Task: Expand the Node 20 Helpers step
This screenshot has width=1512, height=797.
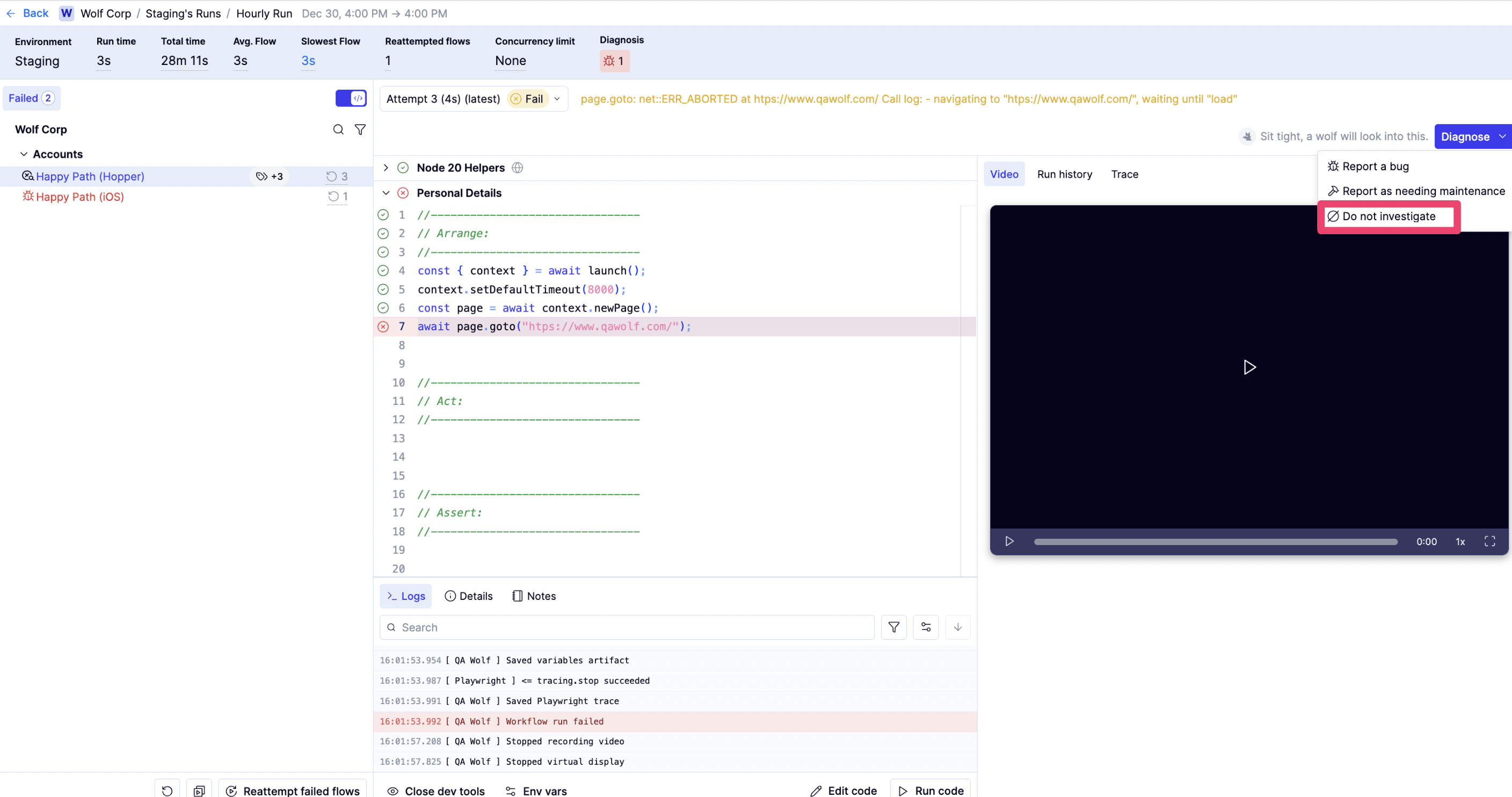Action: (x=386, y=168)
